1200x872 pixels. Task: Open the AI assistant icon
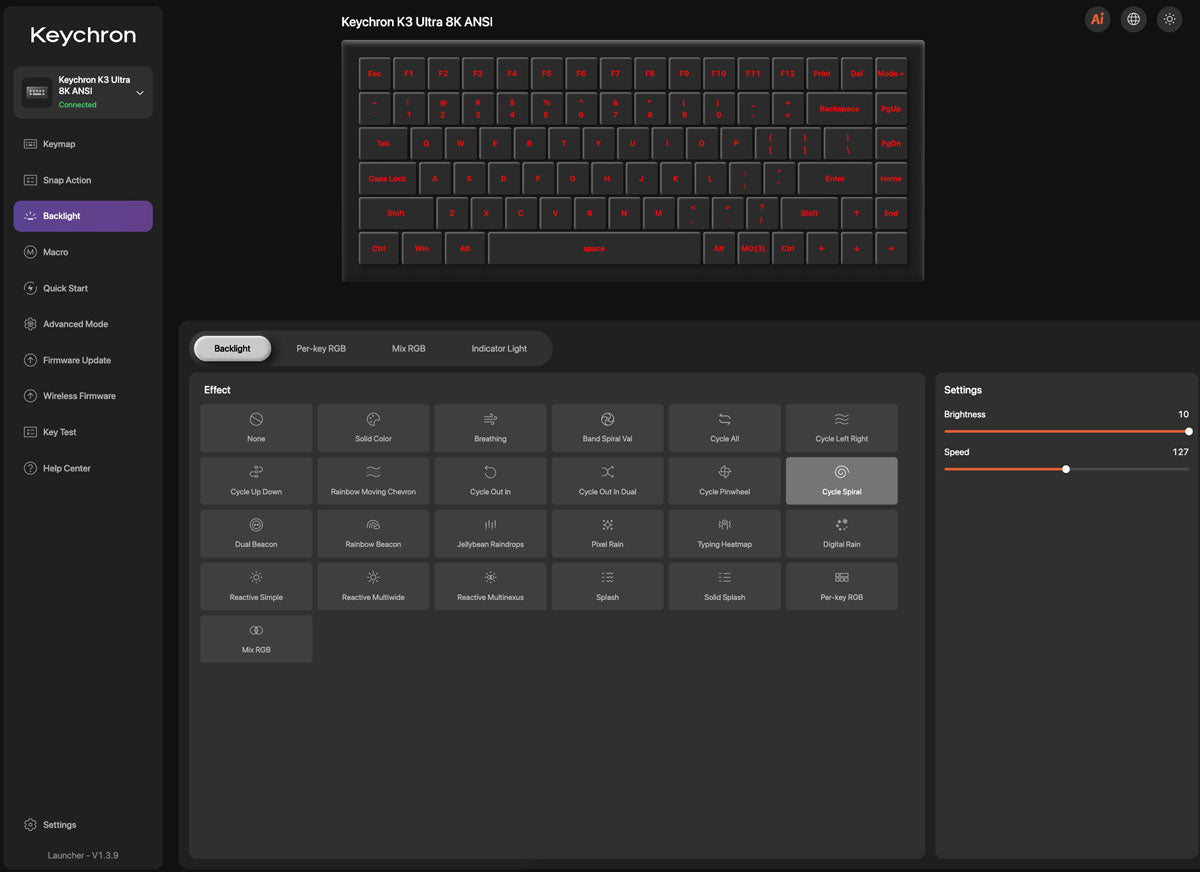point(1098,19)
